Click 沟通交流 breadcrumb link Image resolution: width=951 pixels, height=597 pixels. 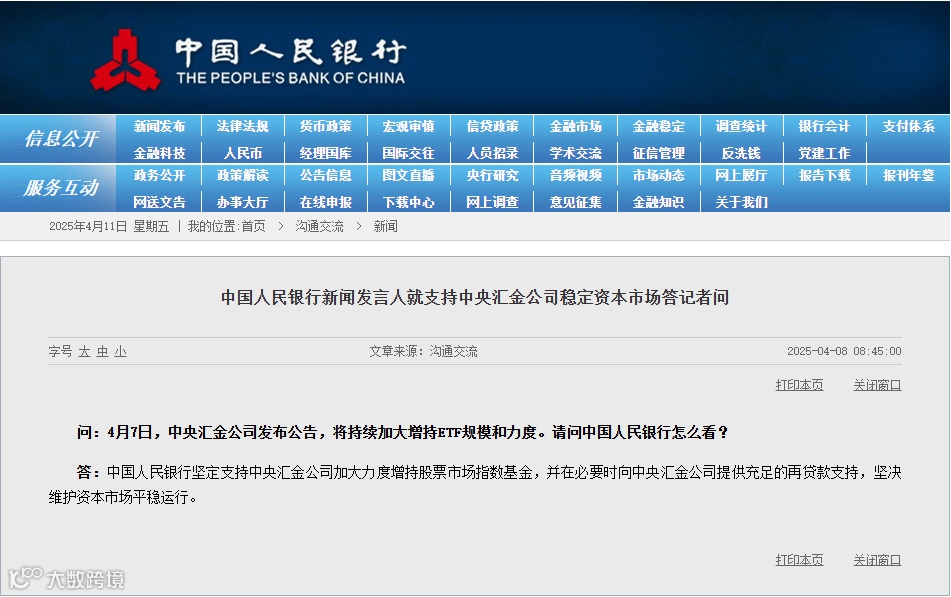319,226
